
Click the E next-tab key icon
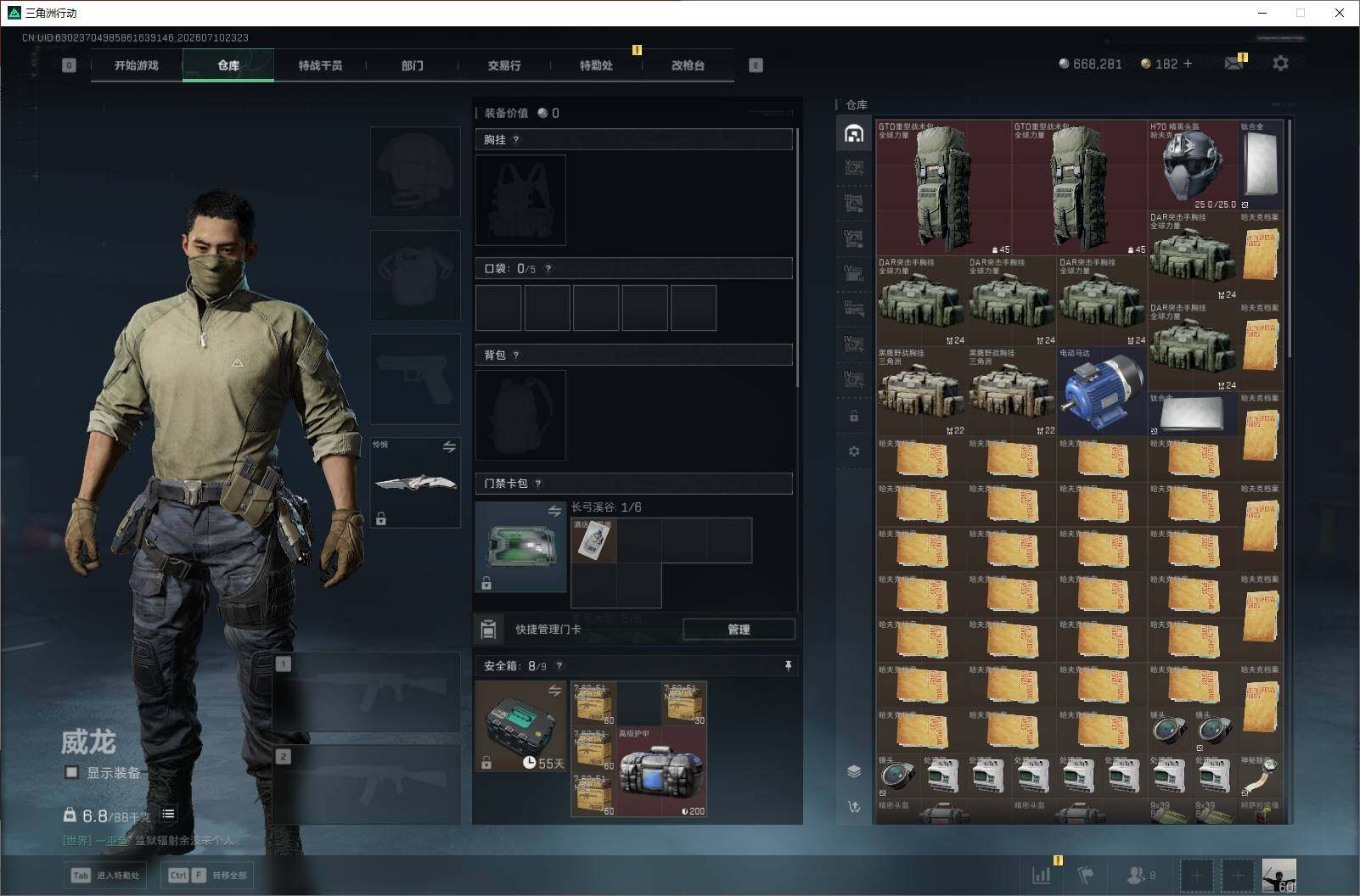pyautogui.click(x=756, y=65)
